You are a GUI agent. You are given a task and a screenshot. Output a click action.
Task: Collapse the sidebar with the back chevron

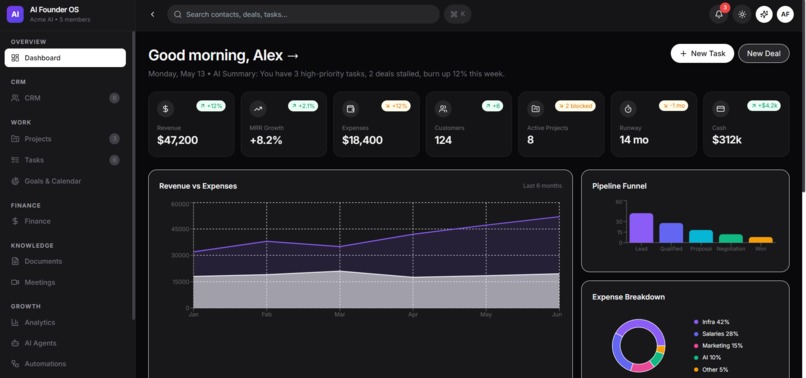pos(152,14)
